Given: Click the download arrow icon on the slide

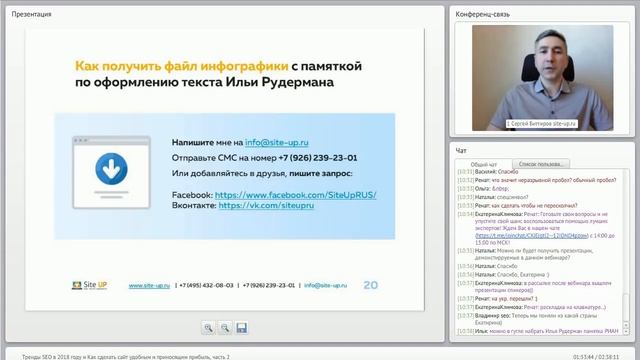Looking at the screenshot, I should [111, 169].
